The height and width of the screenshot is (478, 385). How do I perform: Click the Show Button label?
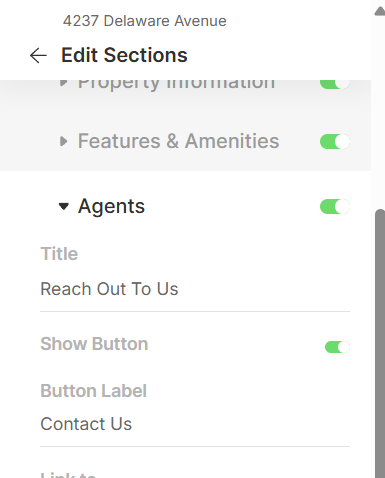point(94,344)
